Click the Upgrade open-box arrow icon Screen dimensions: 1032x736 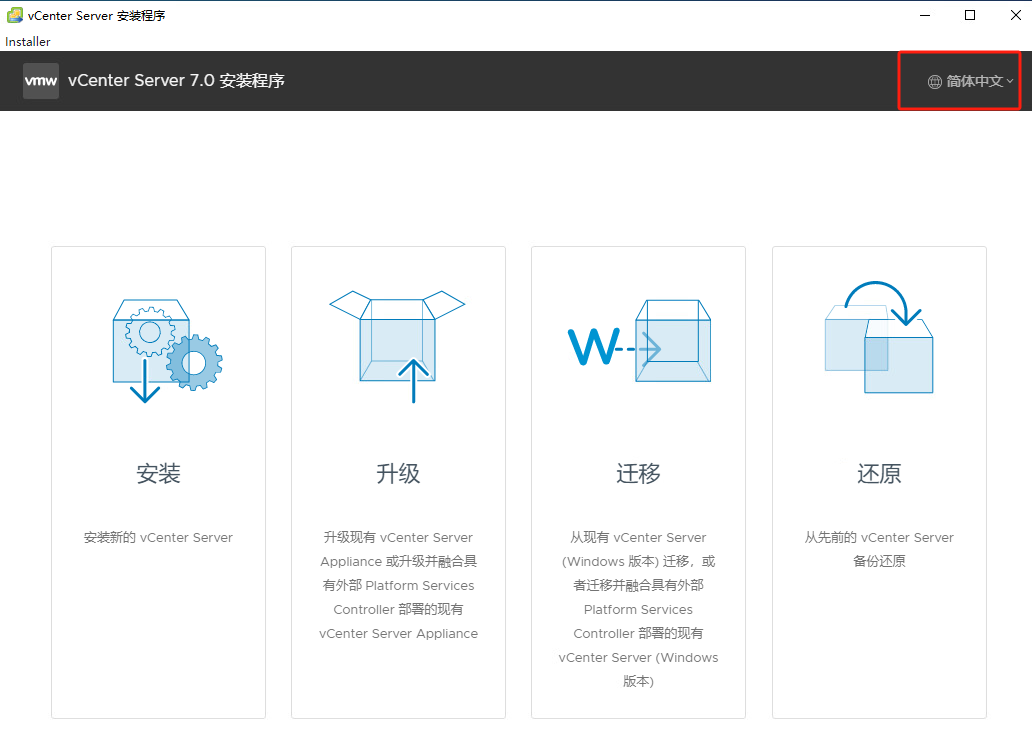click(x=397, y=346)
